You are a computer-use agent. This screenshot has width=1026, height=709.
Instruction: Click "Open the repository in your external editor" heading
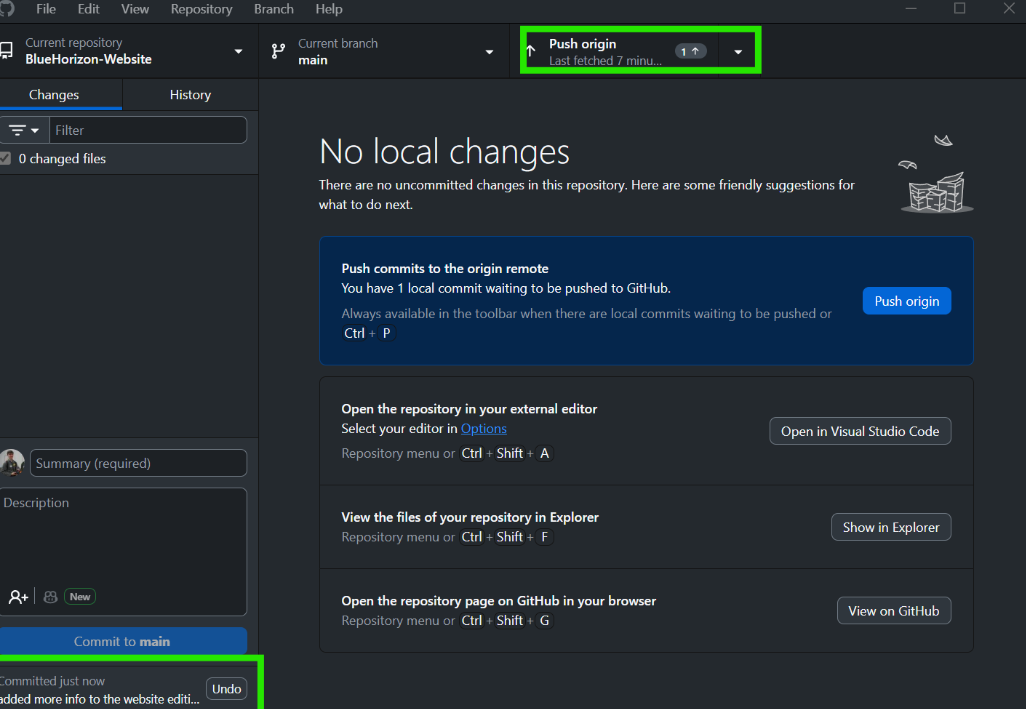469,409
